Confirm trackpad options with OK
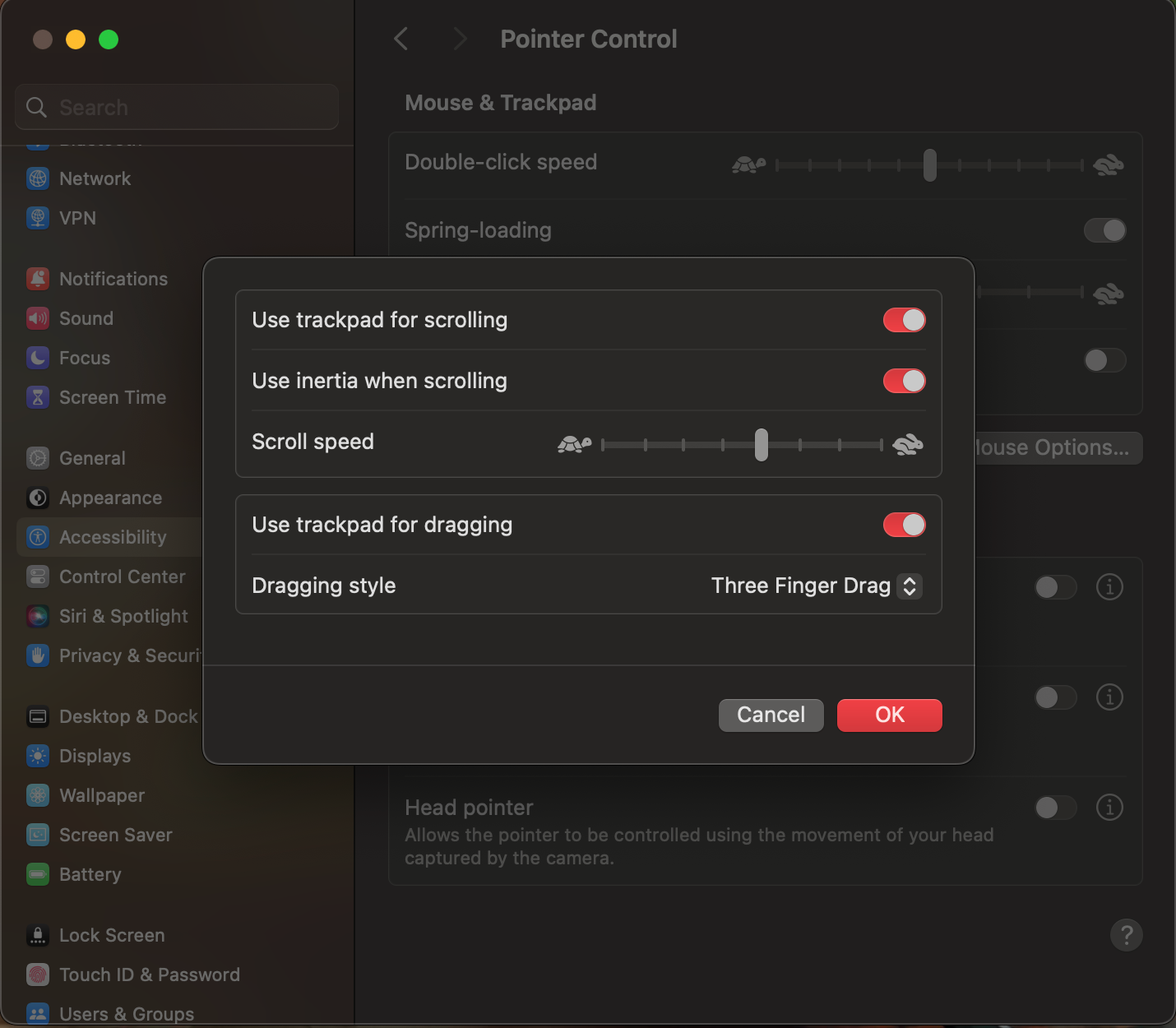 click(889, 715)
